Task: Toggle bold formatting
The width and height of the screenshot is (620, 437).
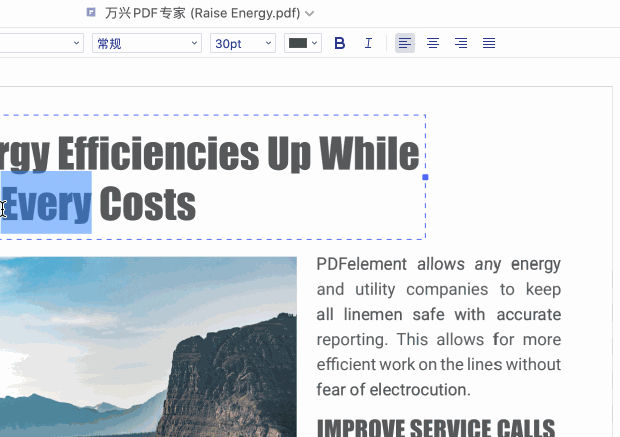Action: (340, 43)
